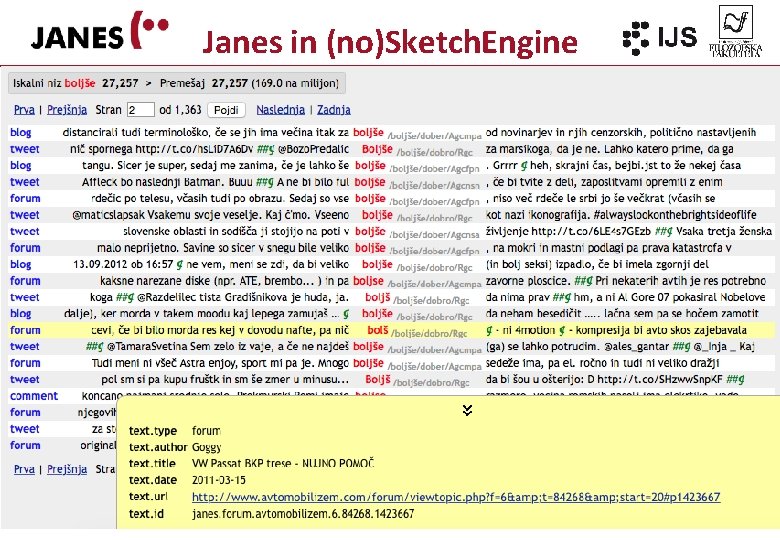Open tweet source of 'za st' row
Screen dimensions: 780x540
coord(25,429)
